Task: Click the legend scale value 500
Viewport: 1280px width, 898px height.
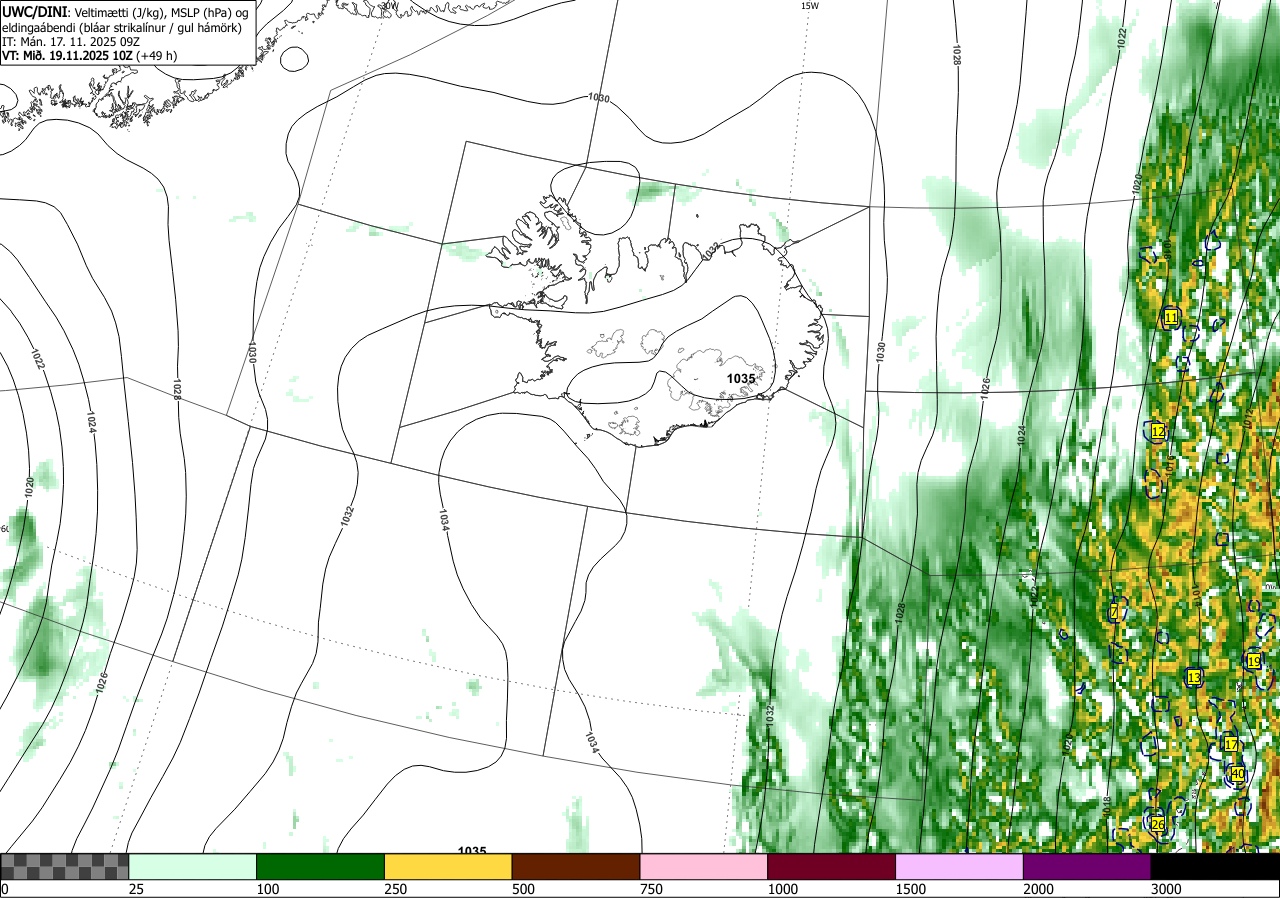Action: coord(523,889)
